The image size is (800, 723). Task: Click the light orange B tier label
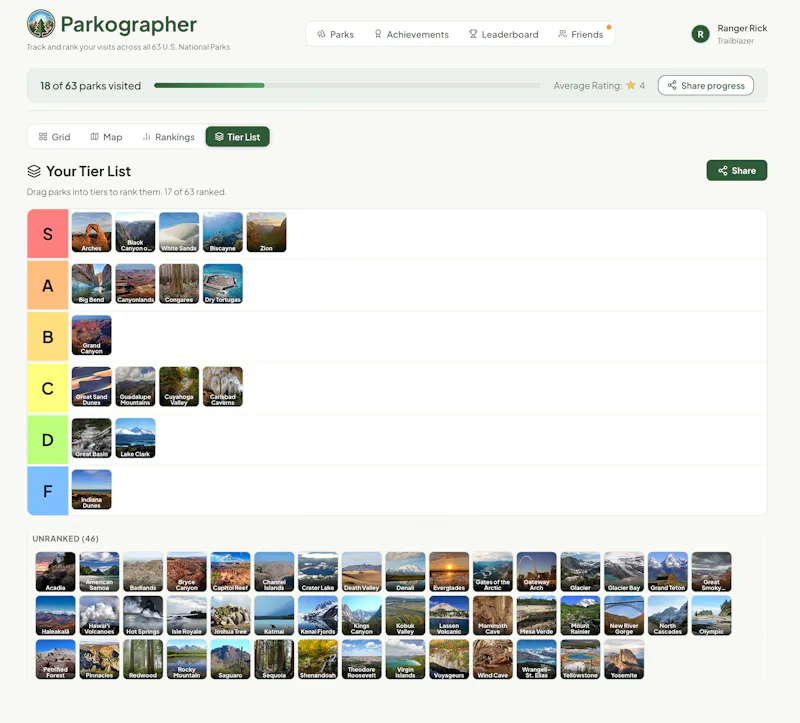tap(47, 337)
